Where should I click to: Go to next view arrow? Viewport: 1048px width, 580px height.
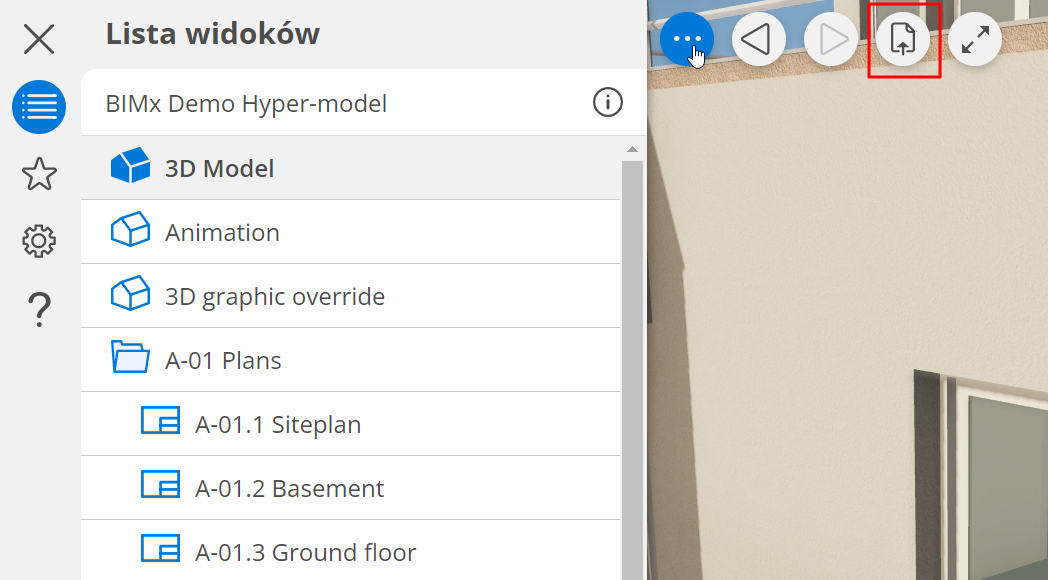830,40
